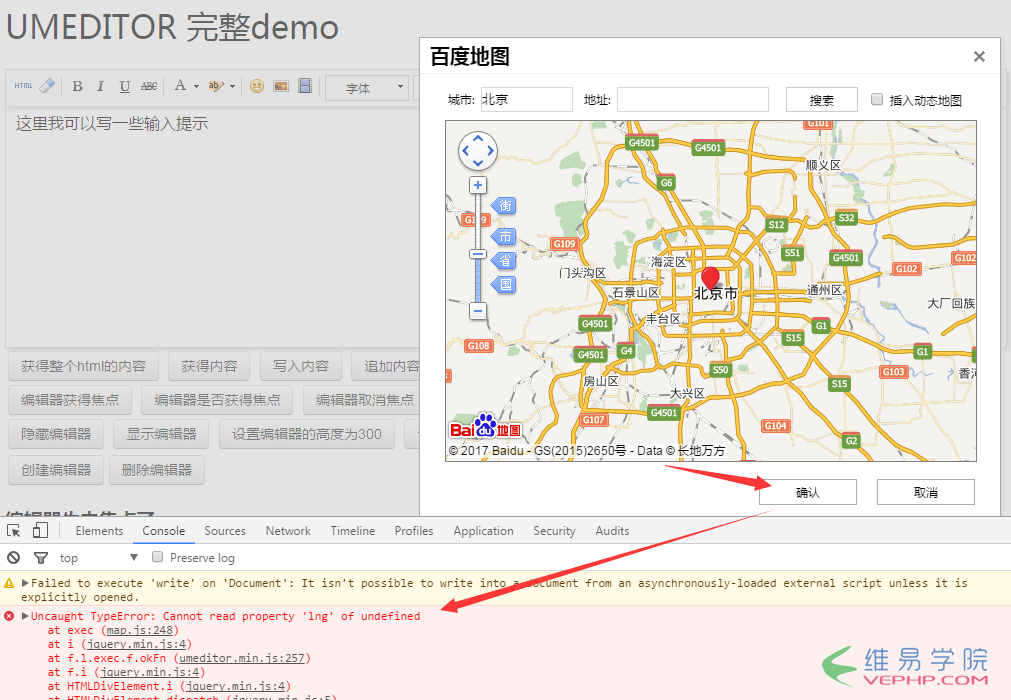Switch to the Sources tab
Image resolution: width=1011 pixels, height=700 pixels.
(x=225, y=530)
